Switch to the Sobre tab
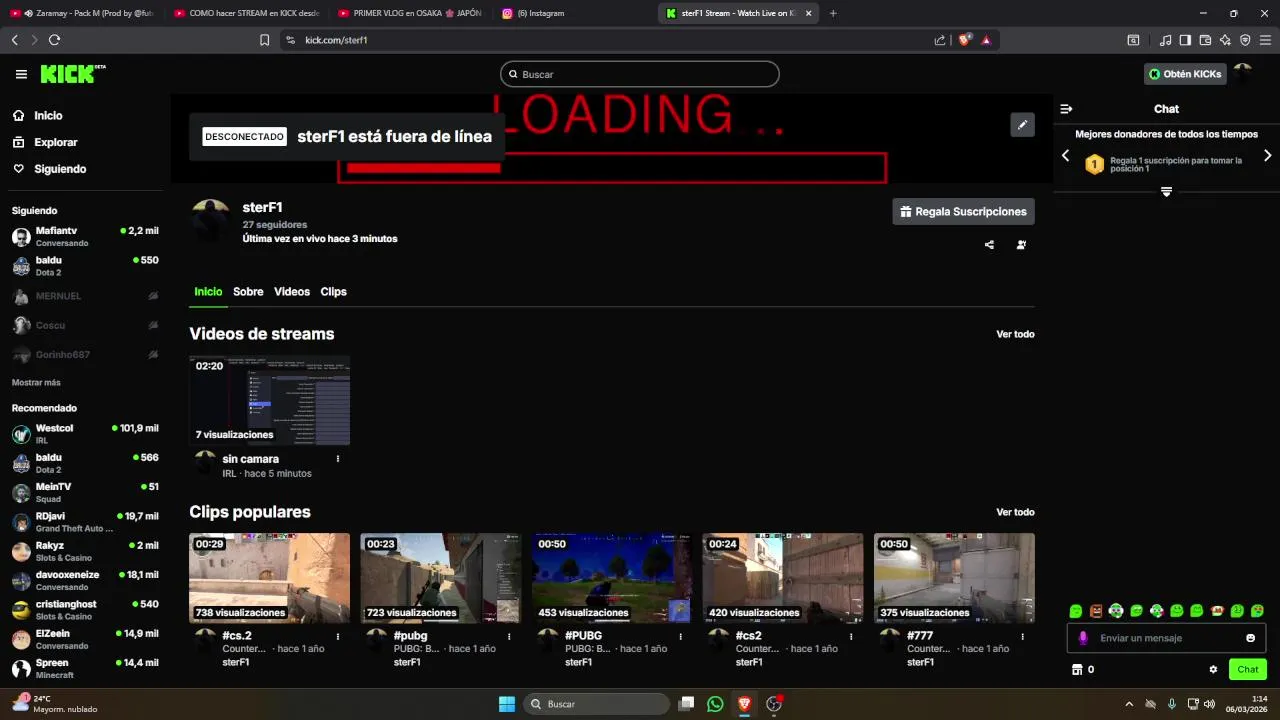The height and width of the screenshot is (720, 1280). pyautogui.click(x=248, y=292)
